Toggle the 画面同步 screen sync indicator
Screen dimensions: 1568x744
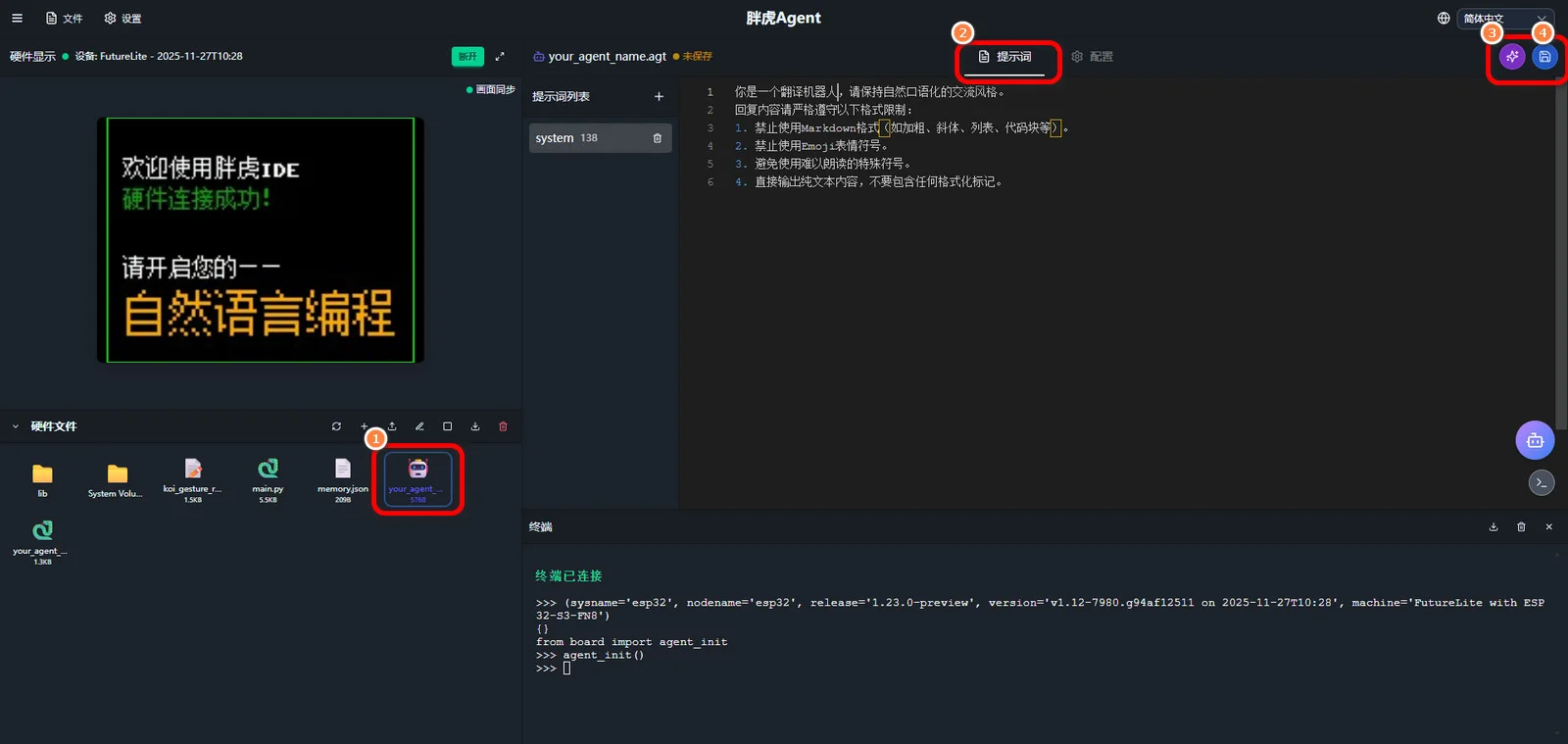[x=491, y=90]
